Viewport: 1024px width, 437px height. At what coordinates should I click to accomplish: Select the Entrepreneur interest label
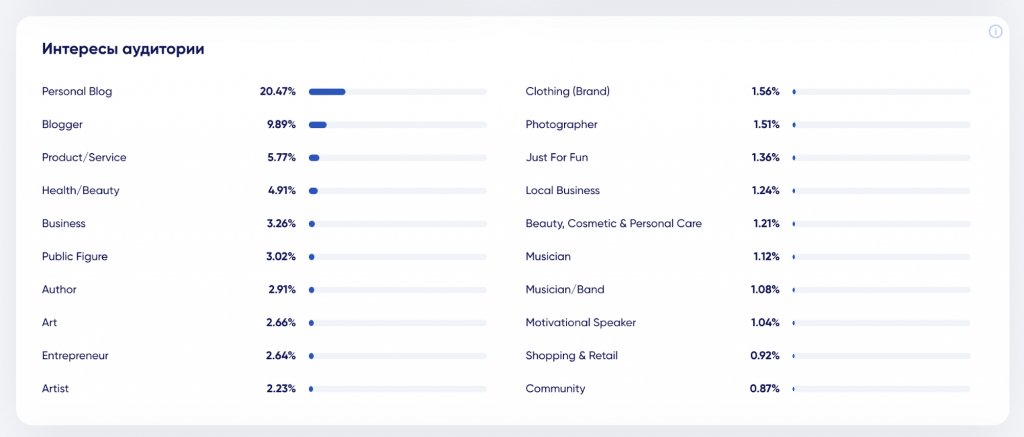pyautogui.click(x=75, y=356)
